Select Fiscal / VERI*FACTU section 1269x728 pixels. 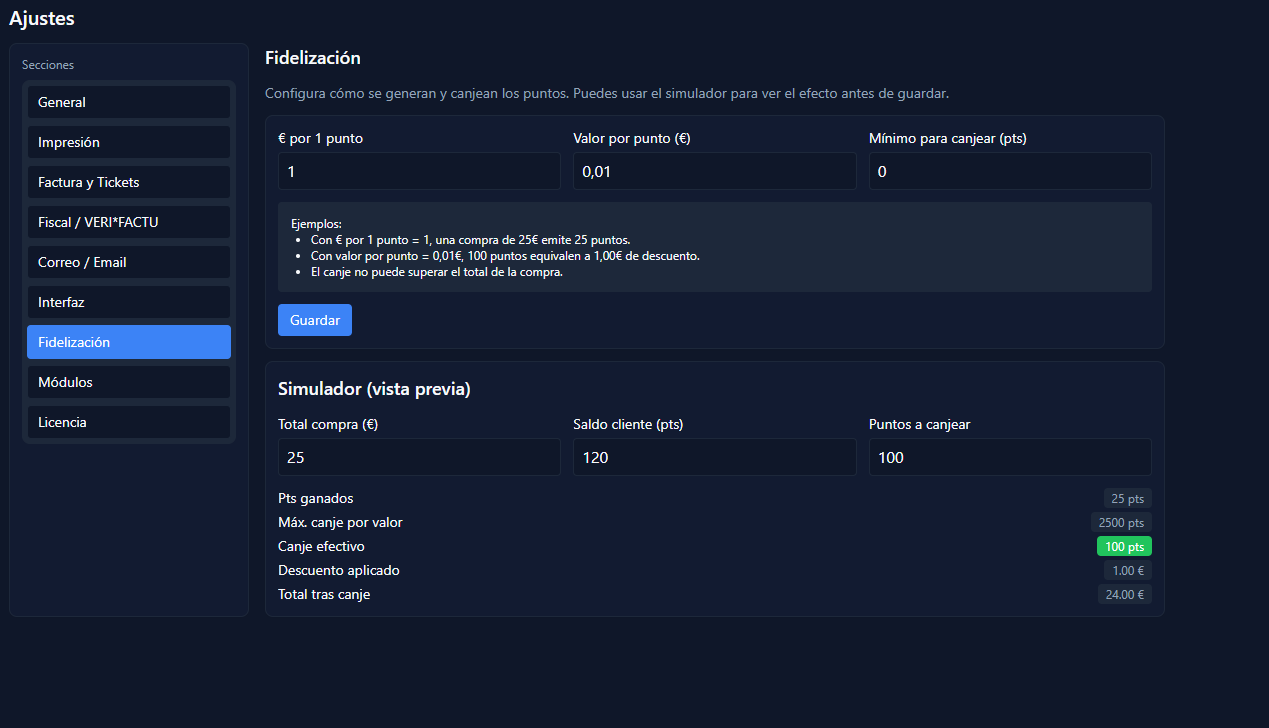(128, 222)
